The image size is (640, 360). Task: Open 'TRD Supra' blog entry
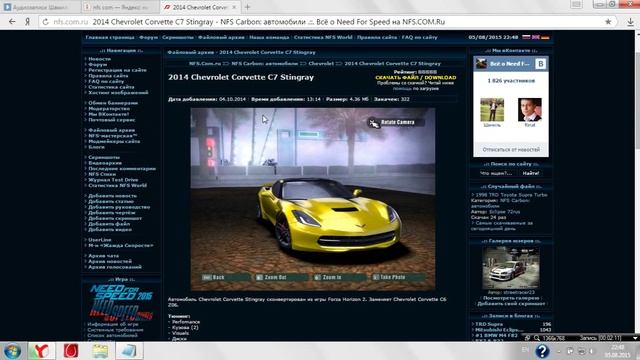click(489, 324)
